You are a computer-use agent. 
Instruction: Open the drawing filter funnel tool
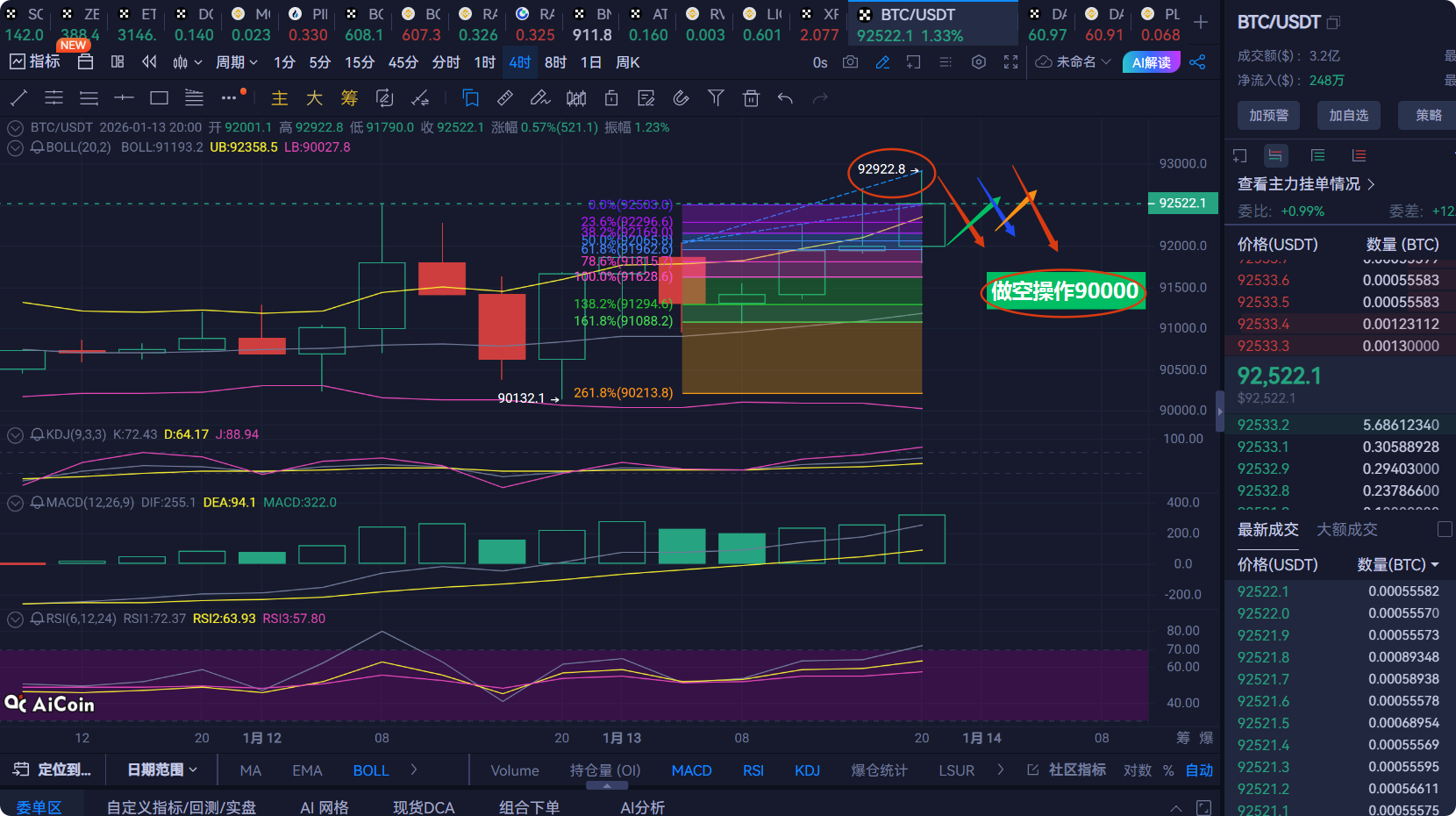(x=716, y=97)
